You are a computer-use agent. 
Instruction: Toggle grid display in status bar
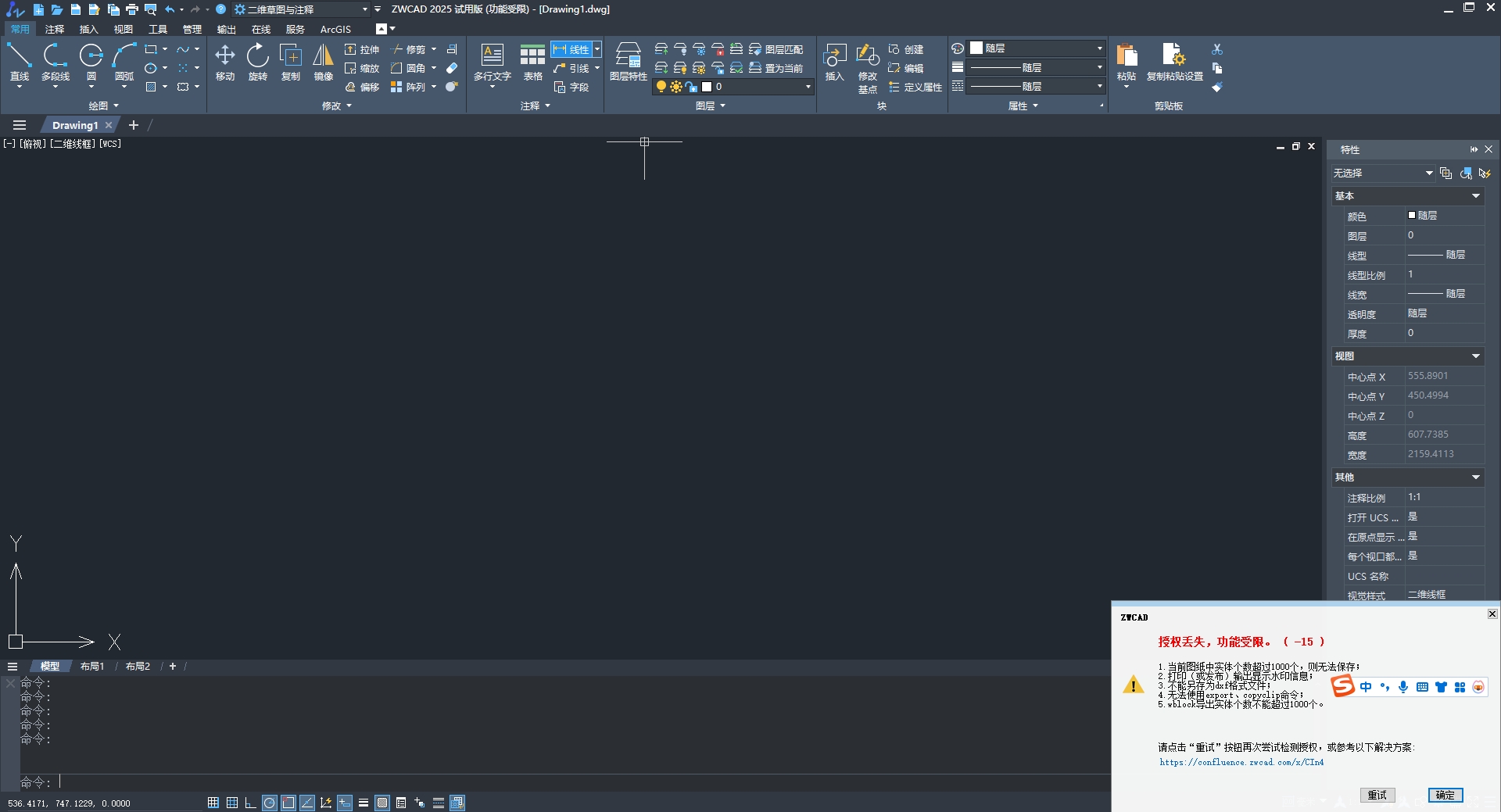(x=232, y=803)
